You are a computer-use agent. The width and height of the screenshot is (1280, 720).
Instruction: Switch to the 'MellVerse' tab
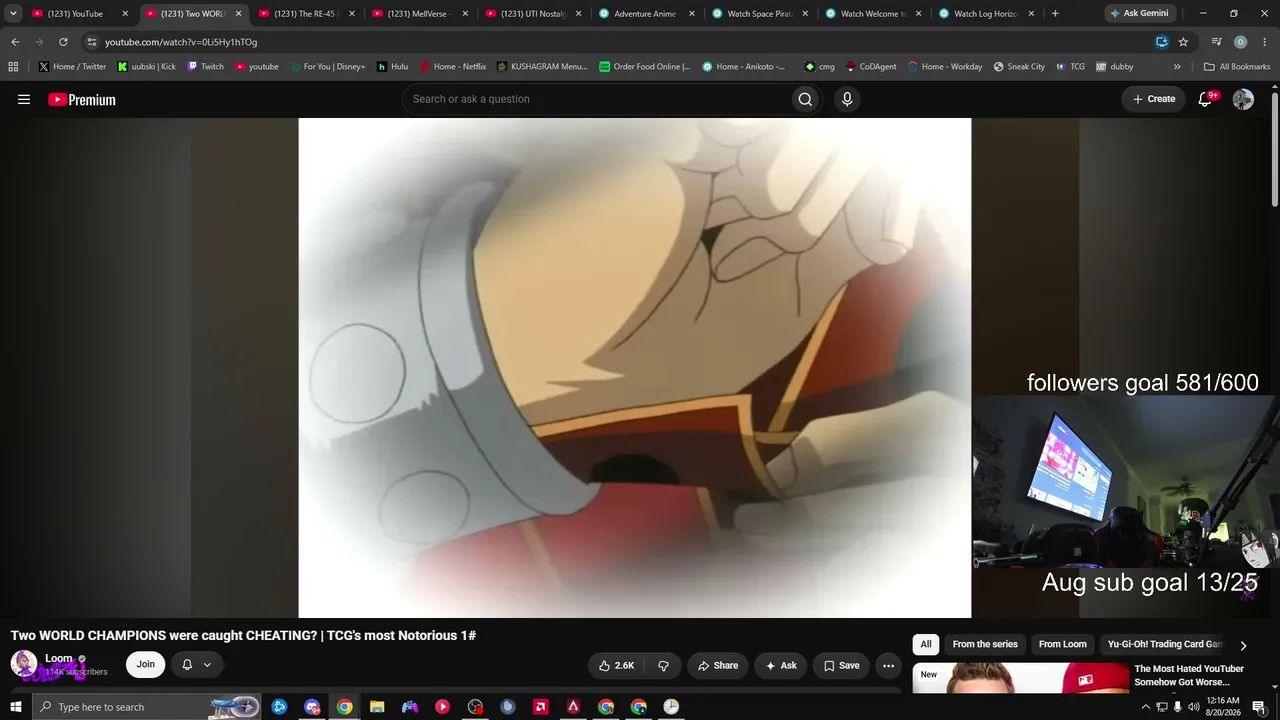click(x=418, y=14)
